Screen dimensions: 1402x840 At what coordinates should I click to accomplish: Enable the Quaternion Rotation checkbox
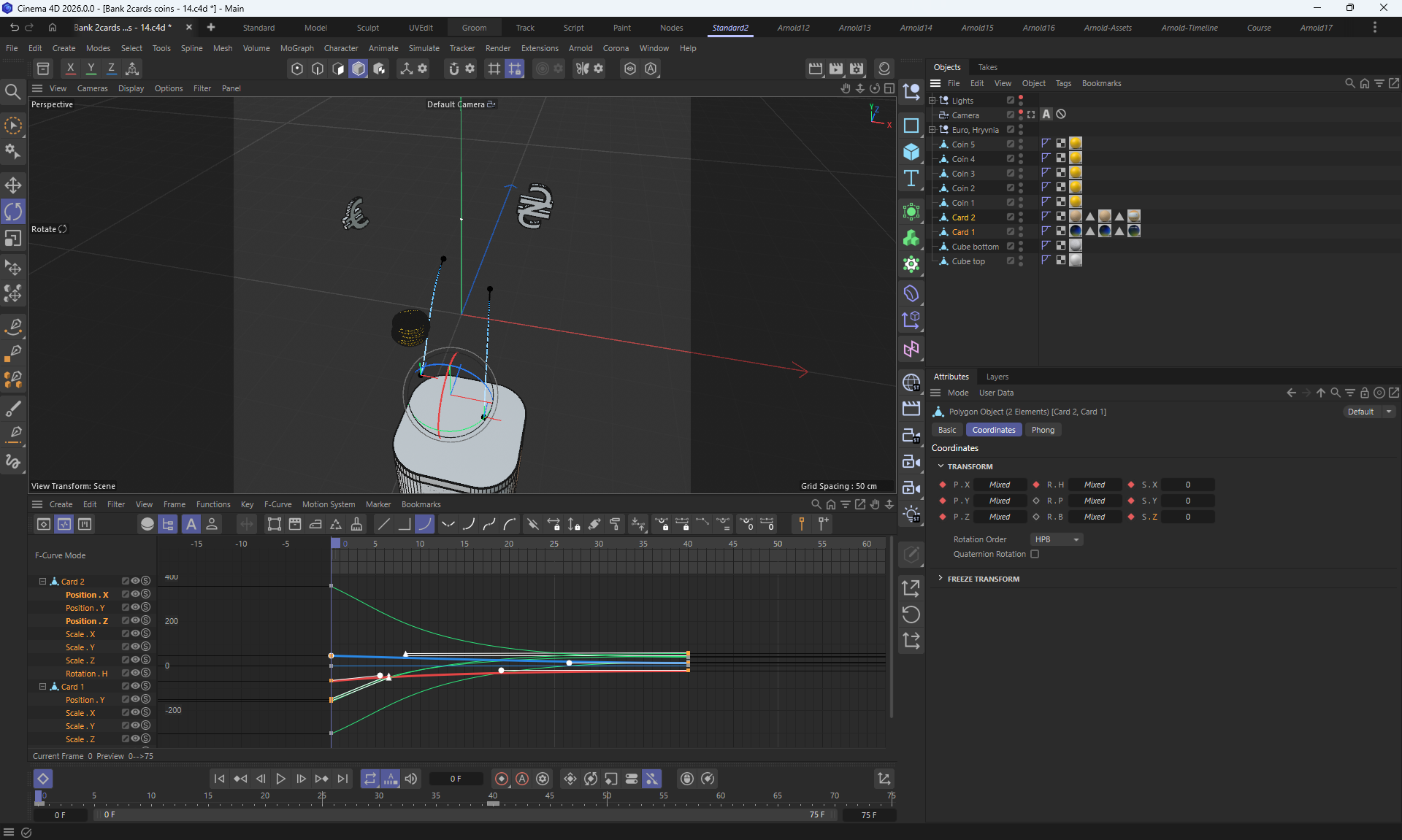click(x=1035, y=554)
